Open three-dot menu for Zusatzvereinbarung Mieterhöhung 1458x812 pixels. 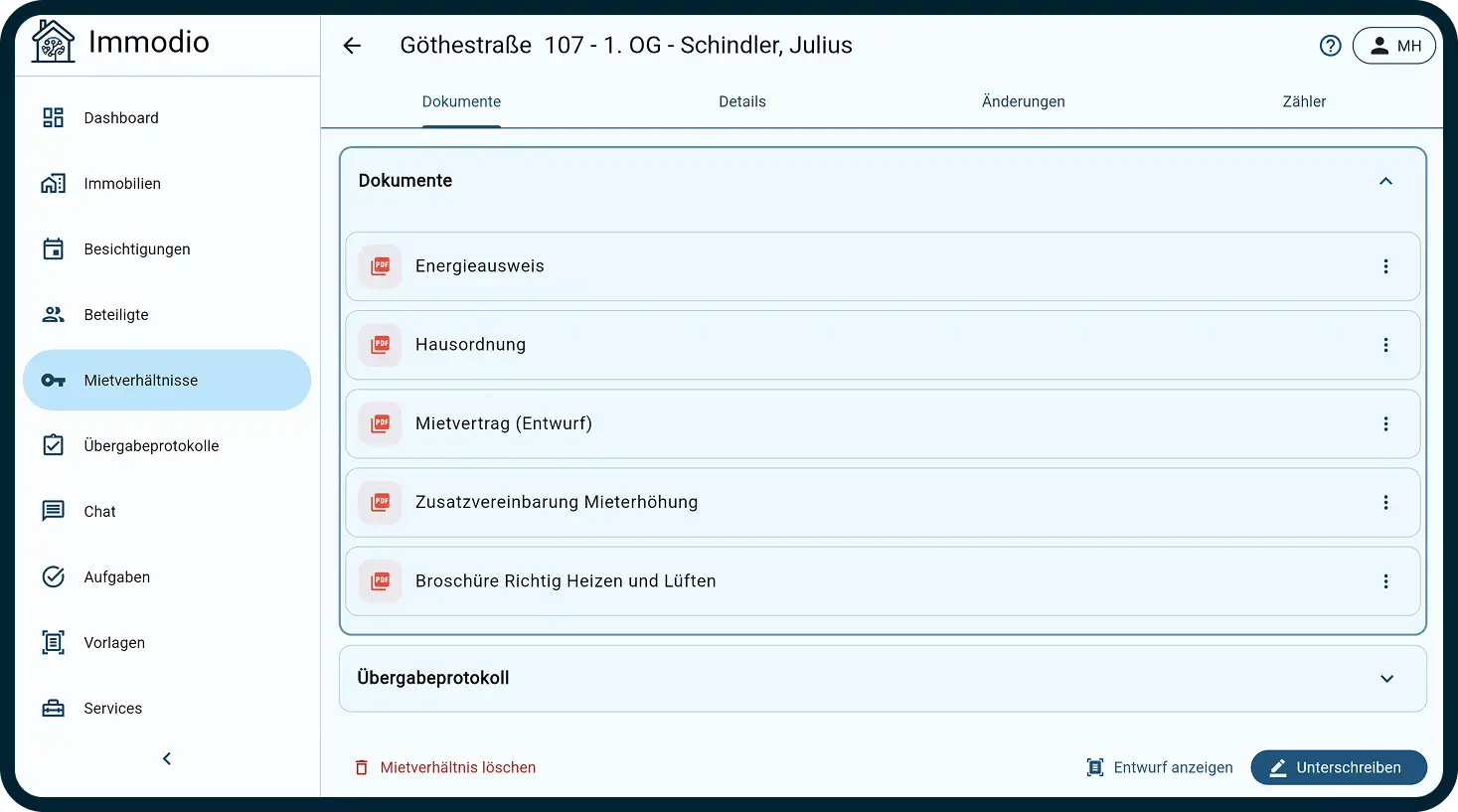click(x=1385, y=502)
